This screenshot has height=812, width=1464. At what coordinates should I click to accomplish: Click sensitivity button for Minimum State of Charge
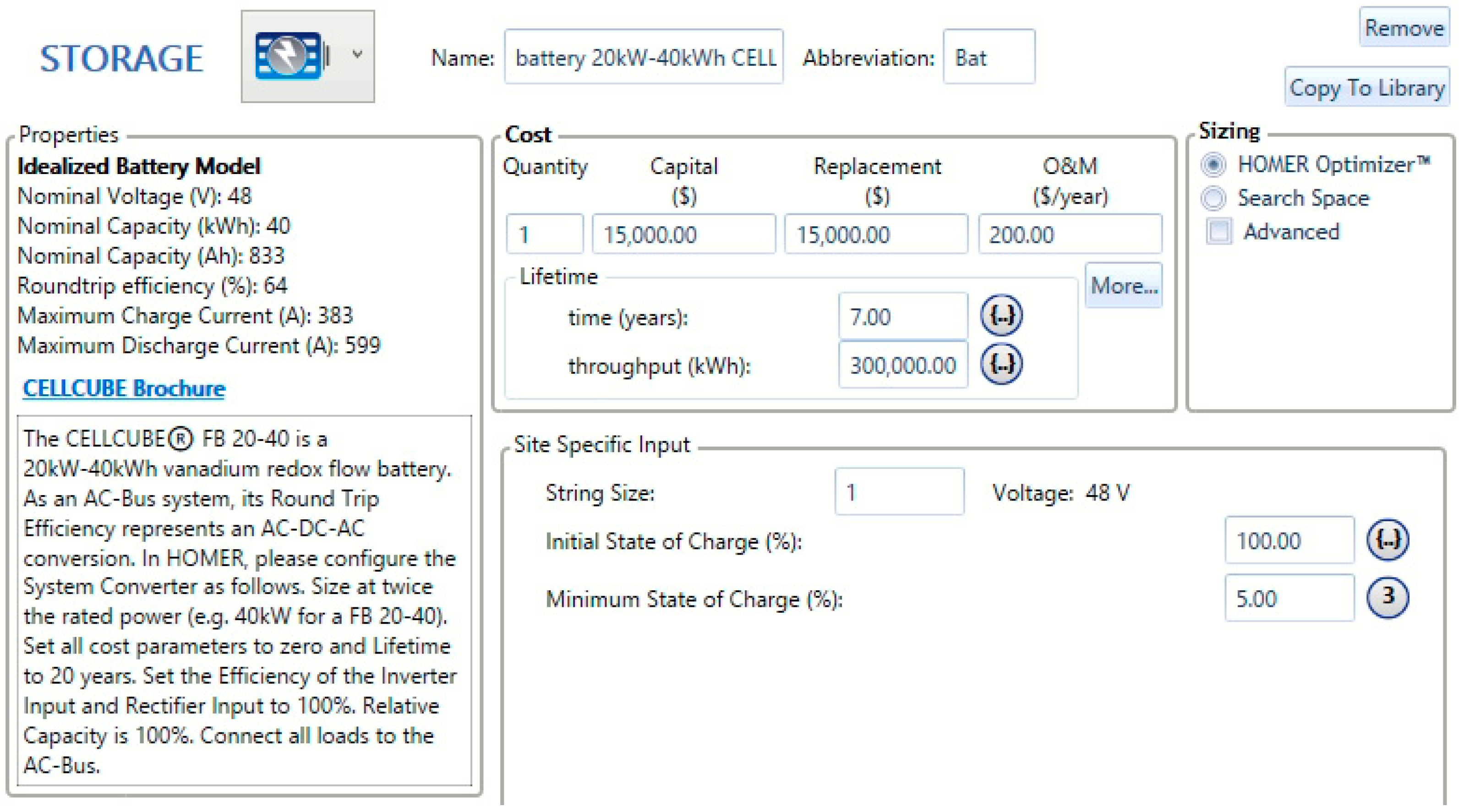point(1388,597)
